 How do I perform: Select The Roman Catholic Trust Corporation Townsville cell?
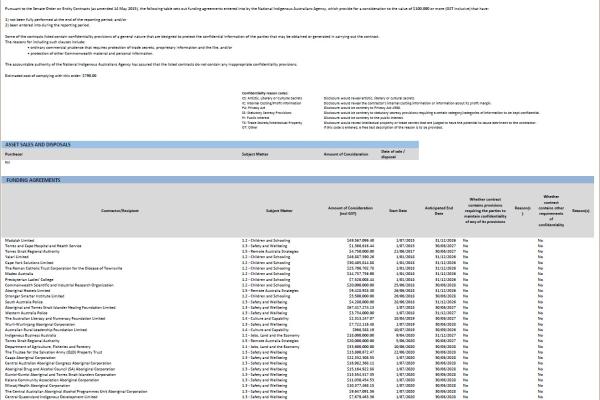click(x=64, y=268)
